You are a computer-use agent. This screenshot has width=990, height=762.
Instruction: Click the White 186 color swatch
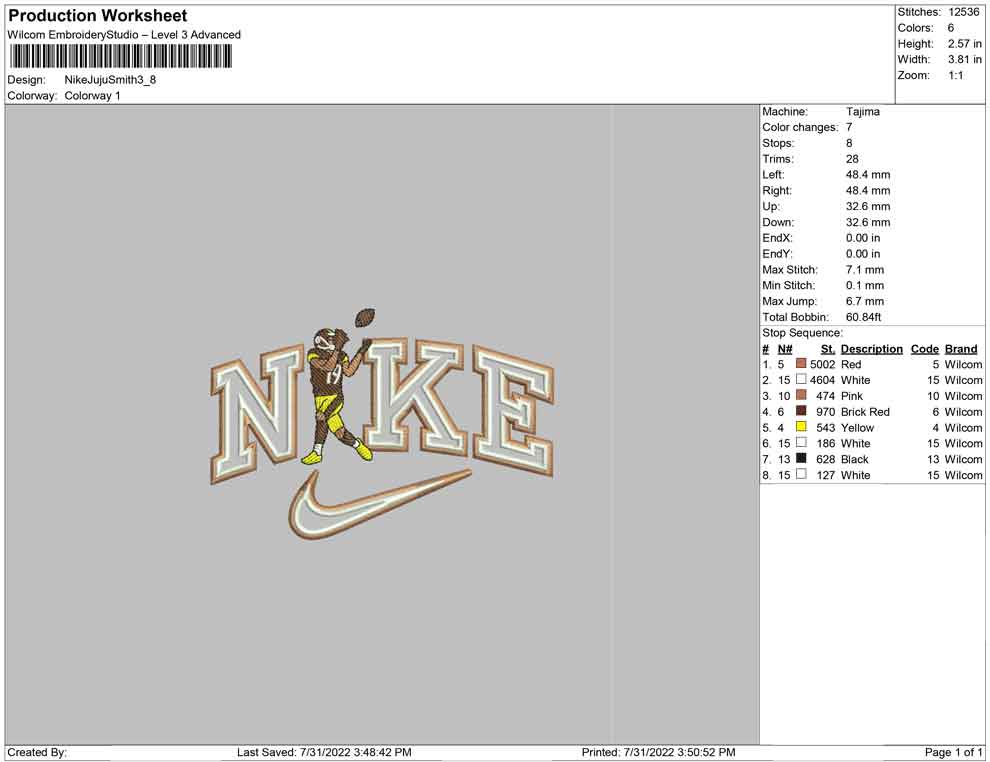(801, 443)
